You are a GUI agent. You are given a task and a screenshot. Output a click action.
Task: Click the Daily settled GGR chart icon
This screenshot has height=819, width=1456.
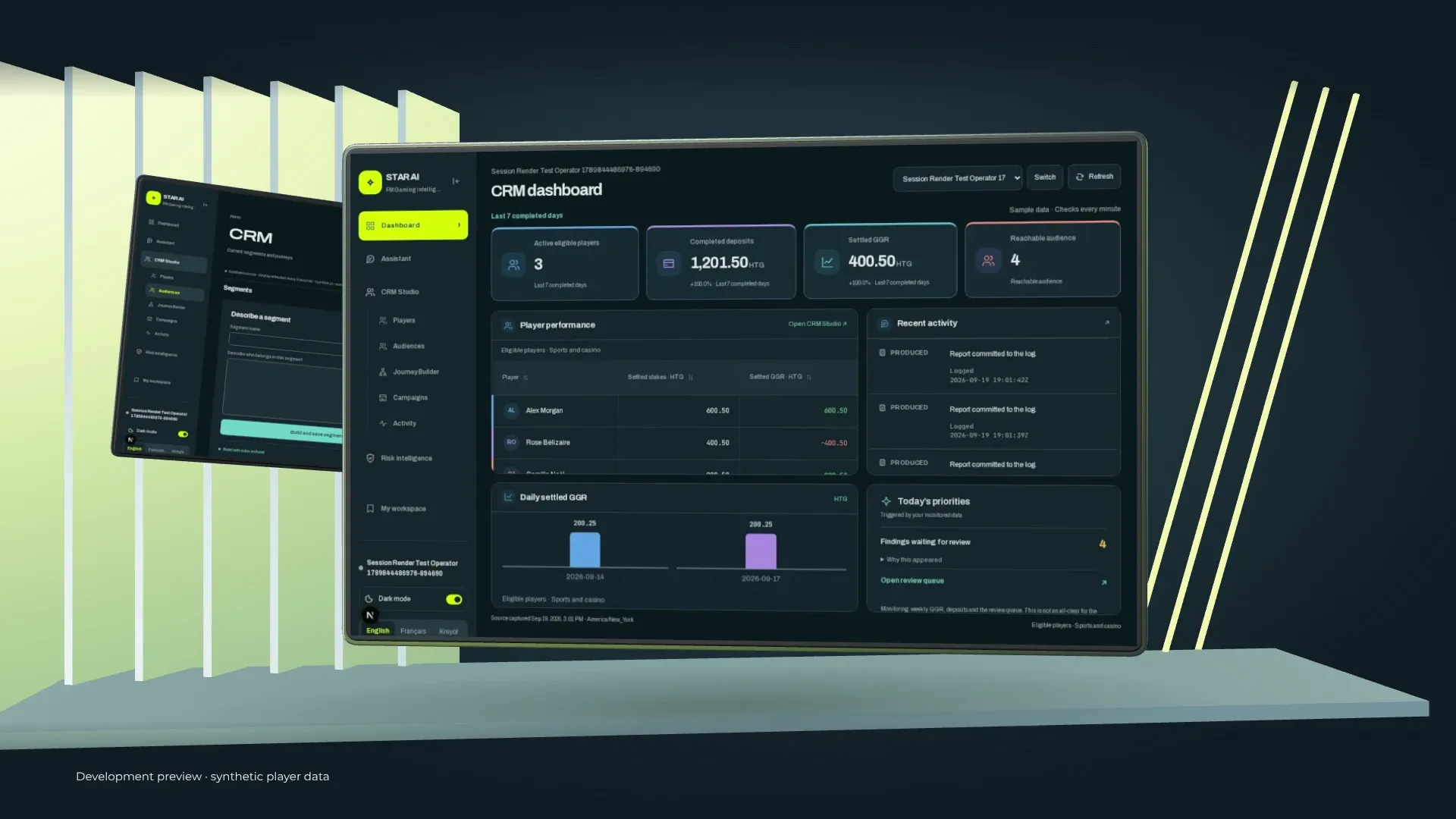pos(508,497)
